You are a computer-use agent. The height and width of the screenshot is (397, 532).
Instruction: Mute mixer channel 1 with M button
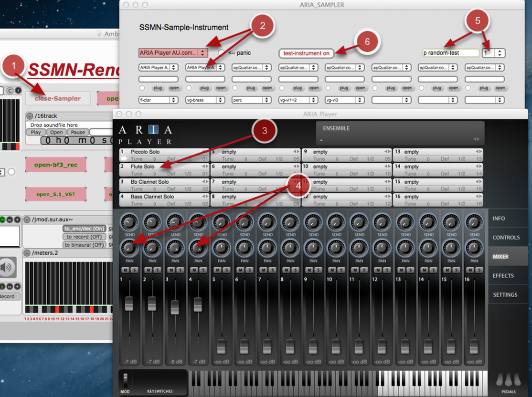[x=125, y=270]
